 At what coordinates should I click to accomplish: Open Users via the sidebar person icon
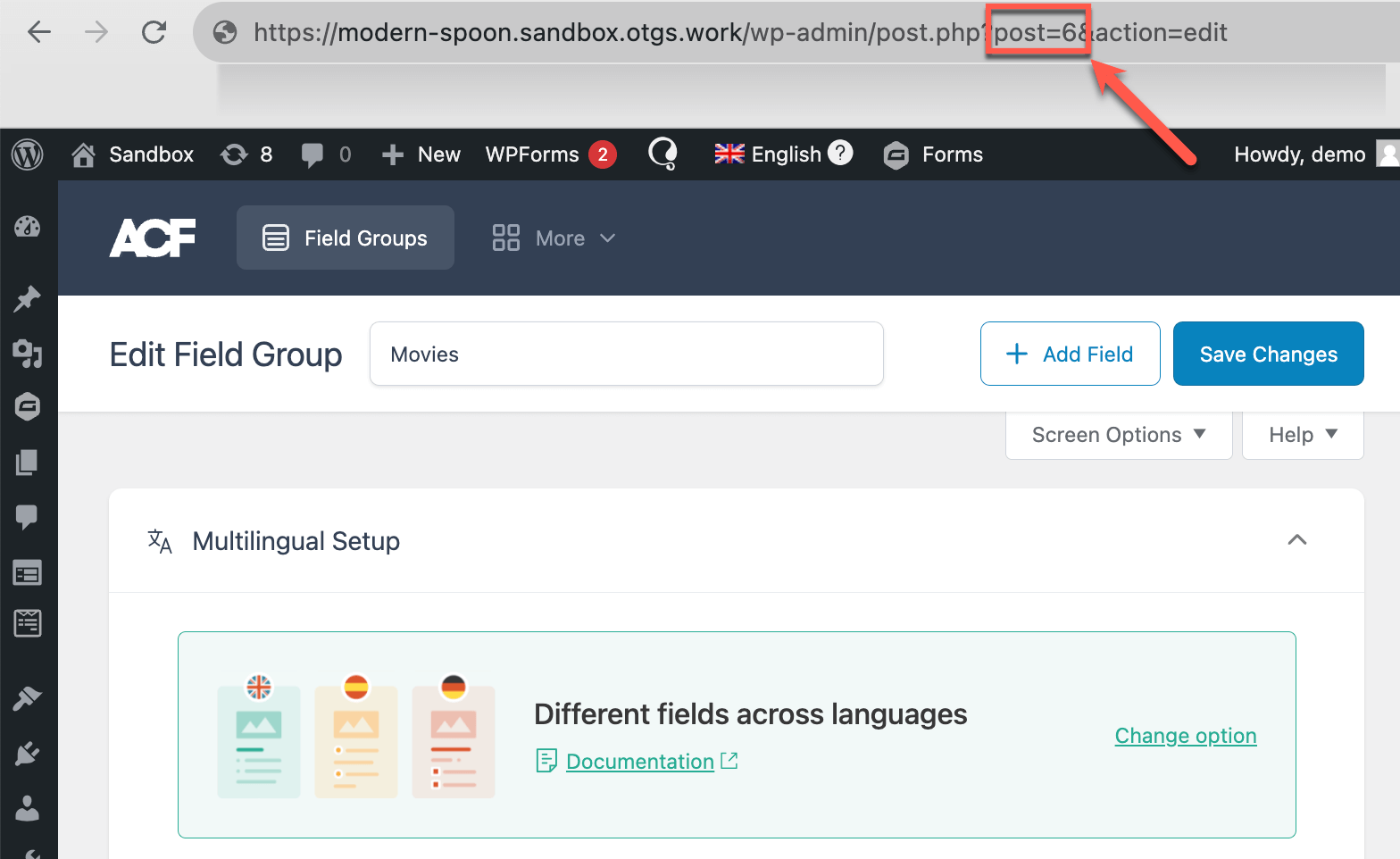(x=28, y=808)
